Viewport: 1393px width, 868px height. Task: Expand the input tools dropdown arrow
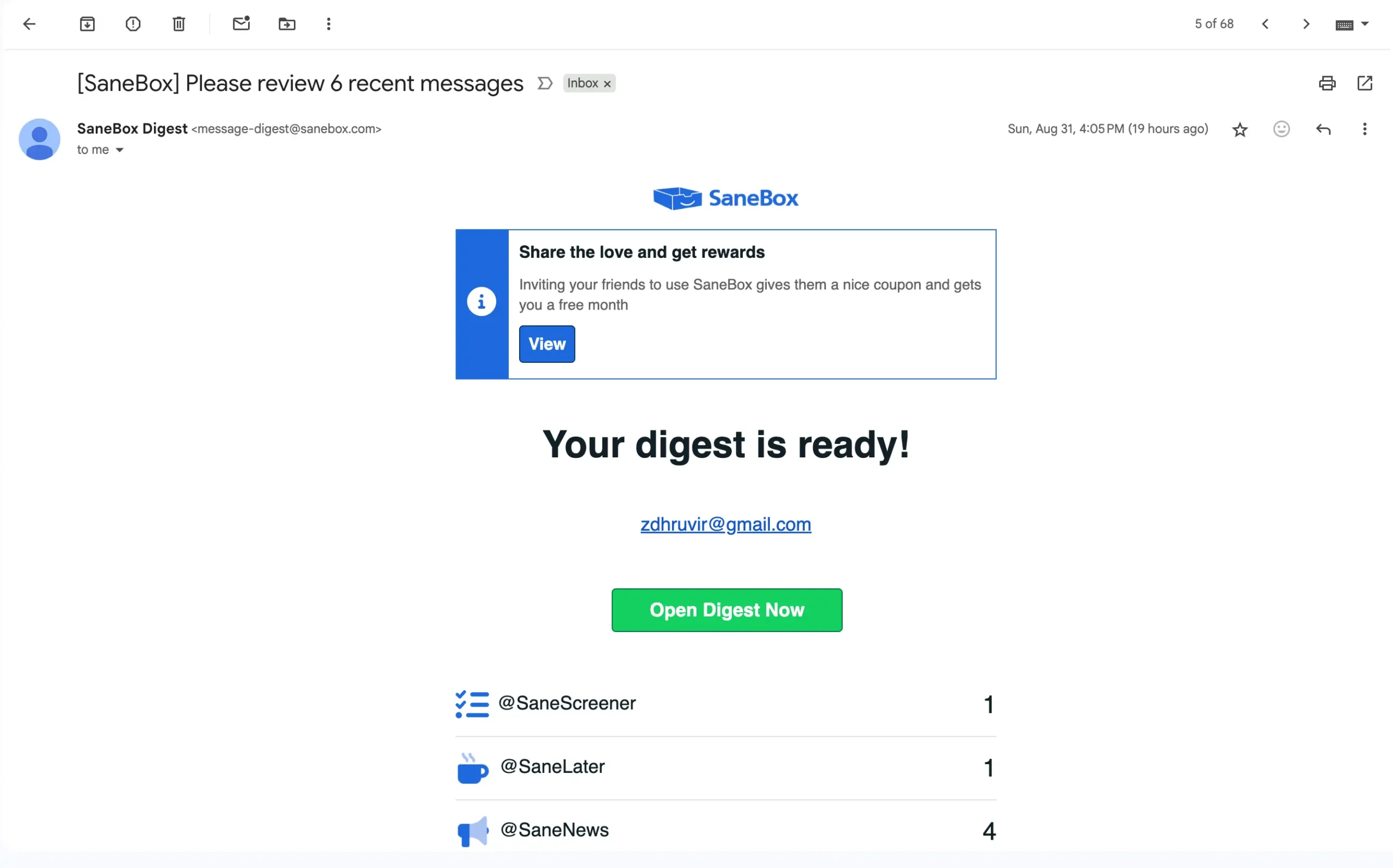tap(1365, 24)
